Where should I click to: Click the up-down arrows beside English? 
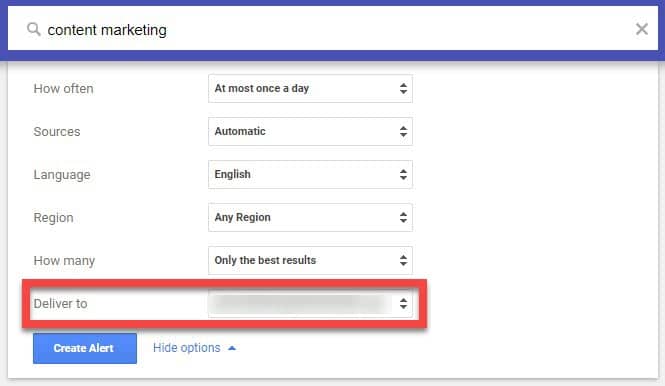point(403,174)
